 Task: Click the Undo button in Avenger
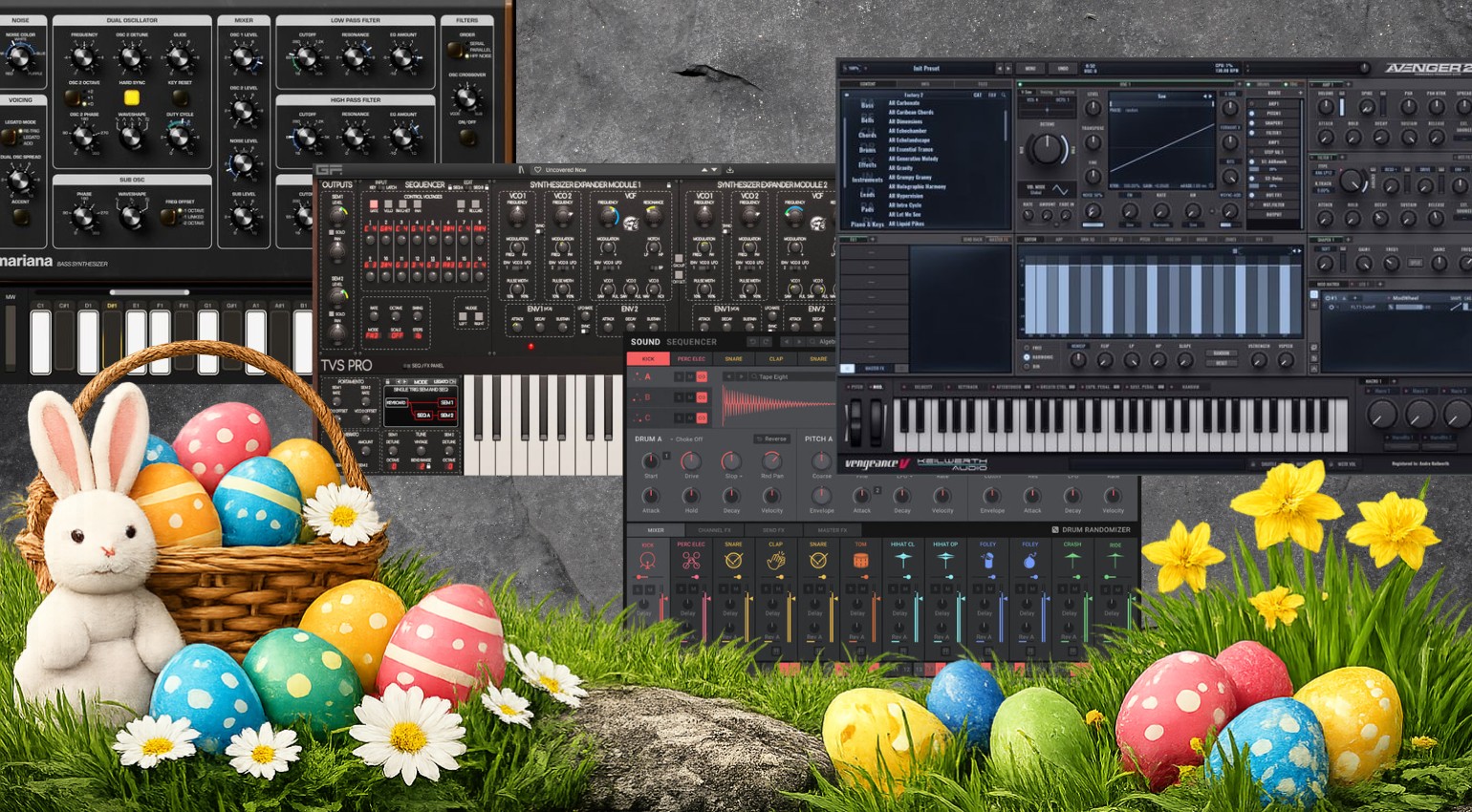tap(1063, 69)
